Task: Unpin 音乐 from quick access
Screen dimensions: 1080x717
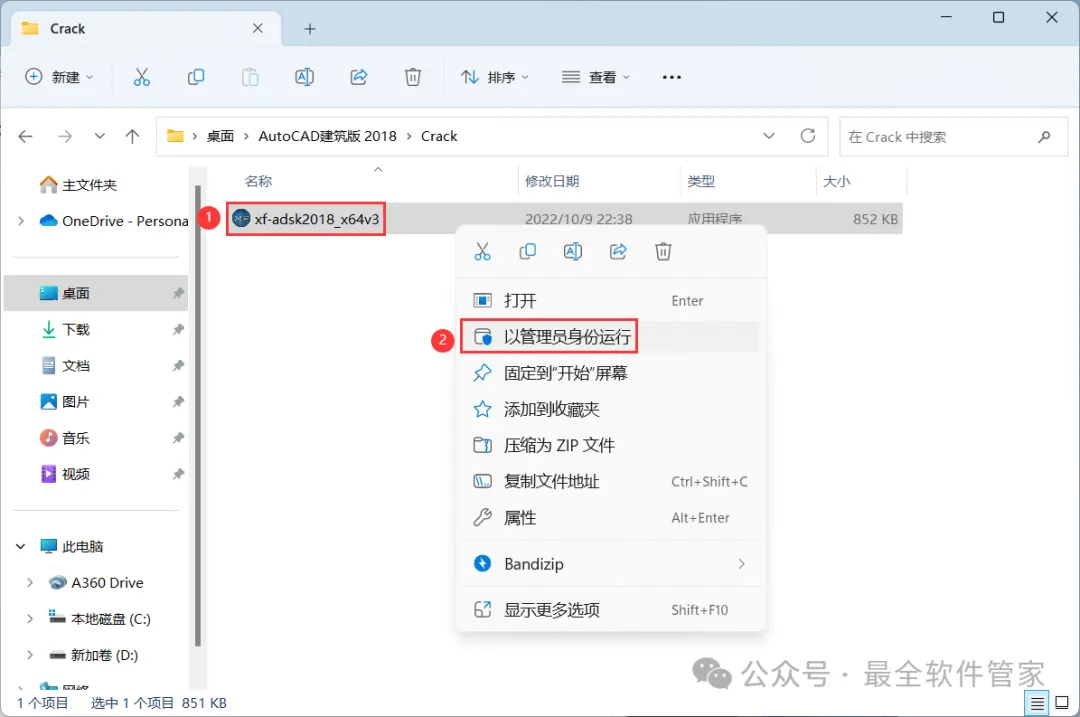Action: click(x=178, y=438)
